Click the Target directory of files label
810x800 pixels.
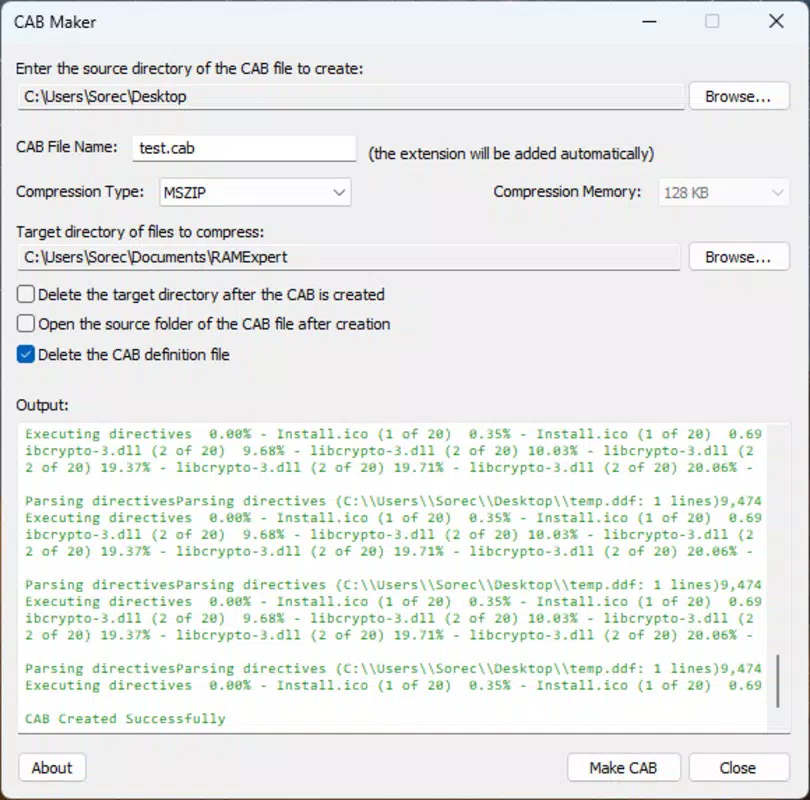(x=140, y=232)
